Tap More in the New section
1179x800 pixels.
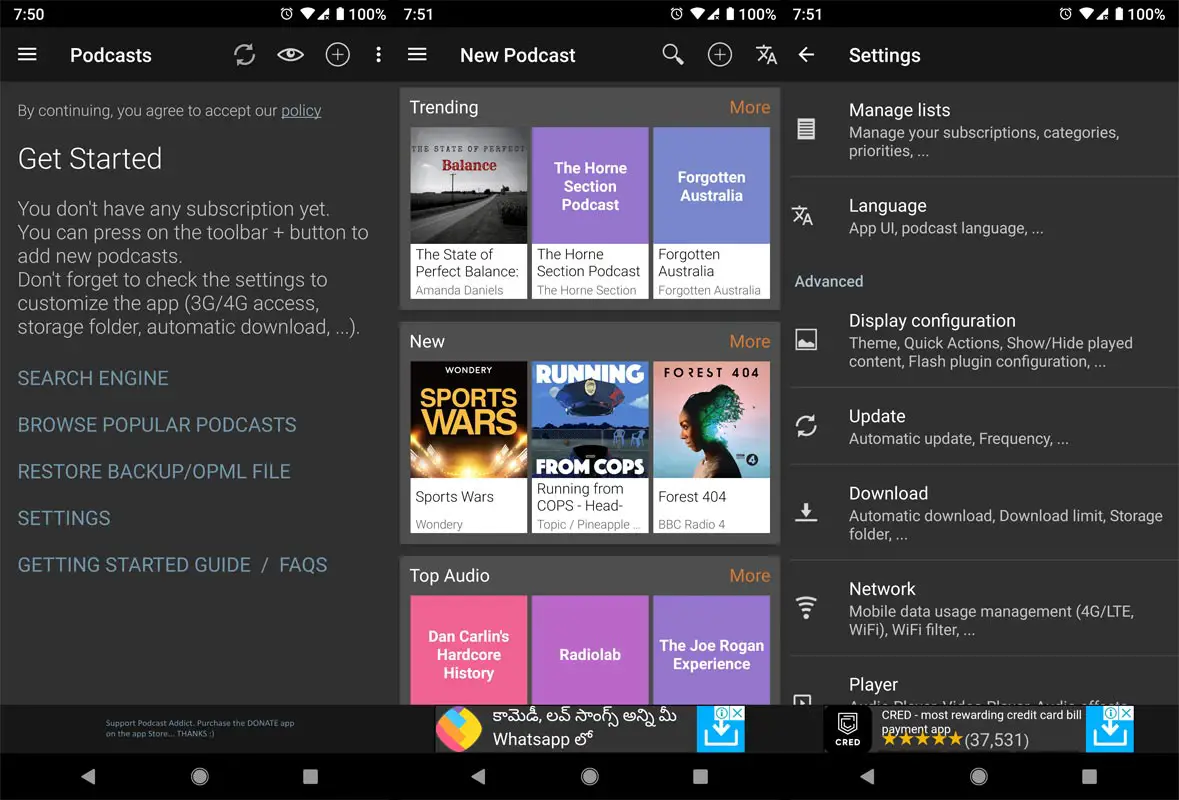pos(750,341)
